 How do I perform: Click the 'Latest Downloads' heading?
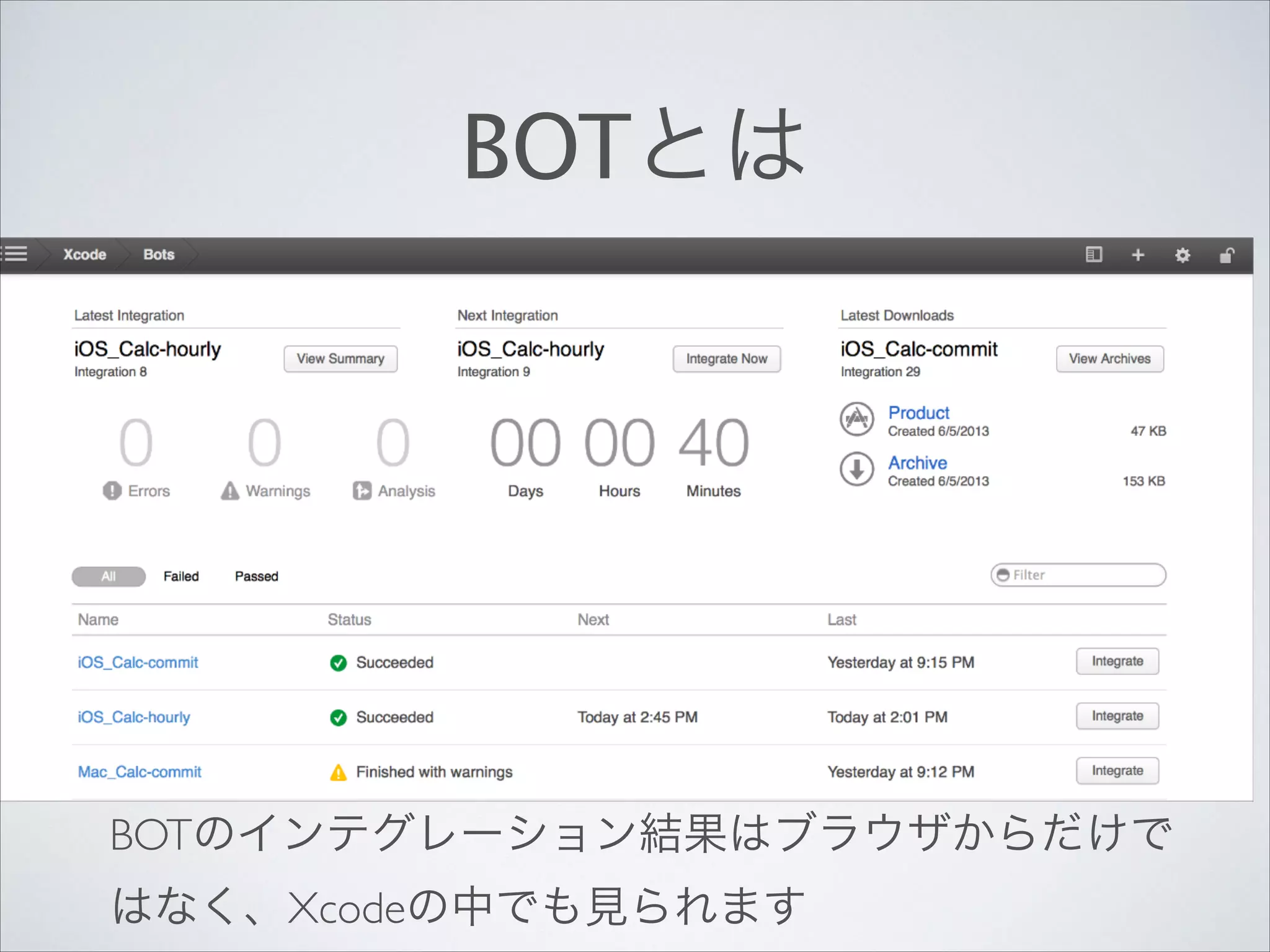coord(897,315)
